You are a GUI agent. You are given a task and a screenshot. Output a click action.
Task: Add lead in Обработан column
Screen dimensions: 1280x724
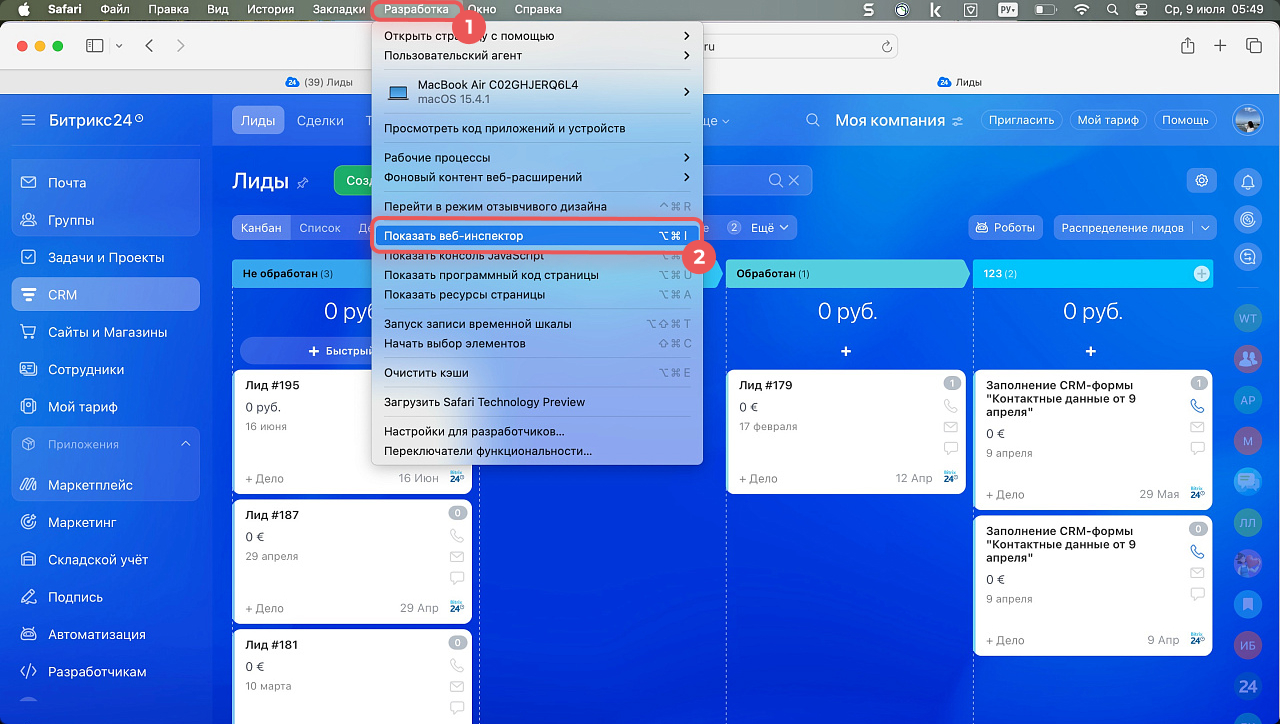[x=846, y=352]
